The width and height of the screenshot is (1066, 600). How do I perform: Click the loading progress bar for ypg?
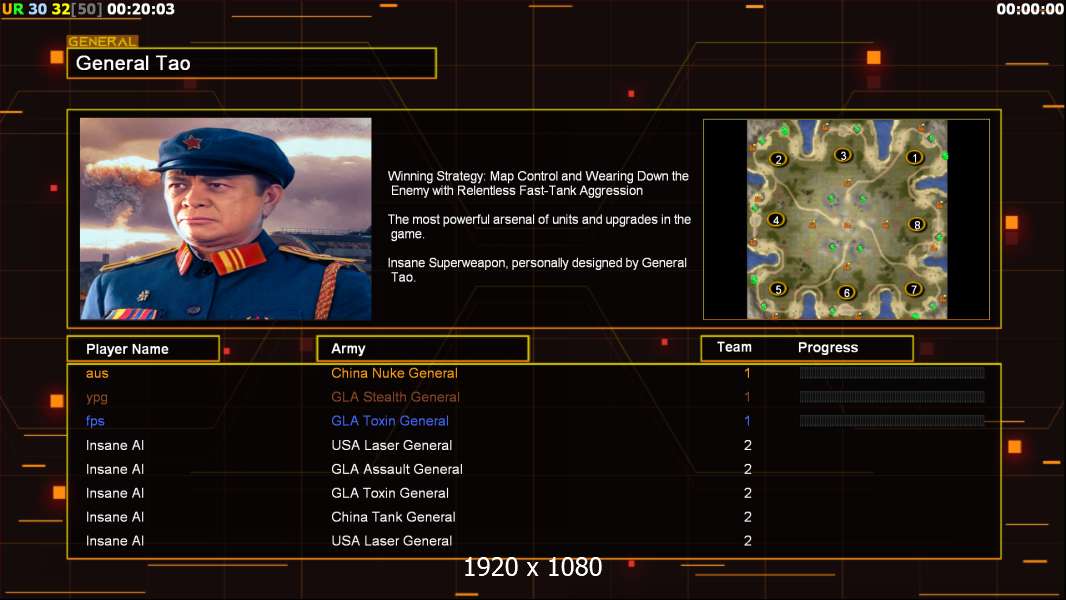[892, 397]
